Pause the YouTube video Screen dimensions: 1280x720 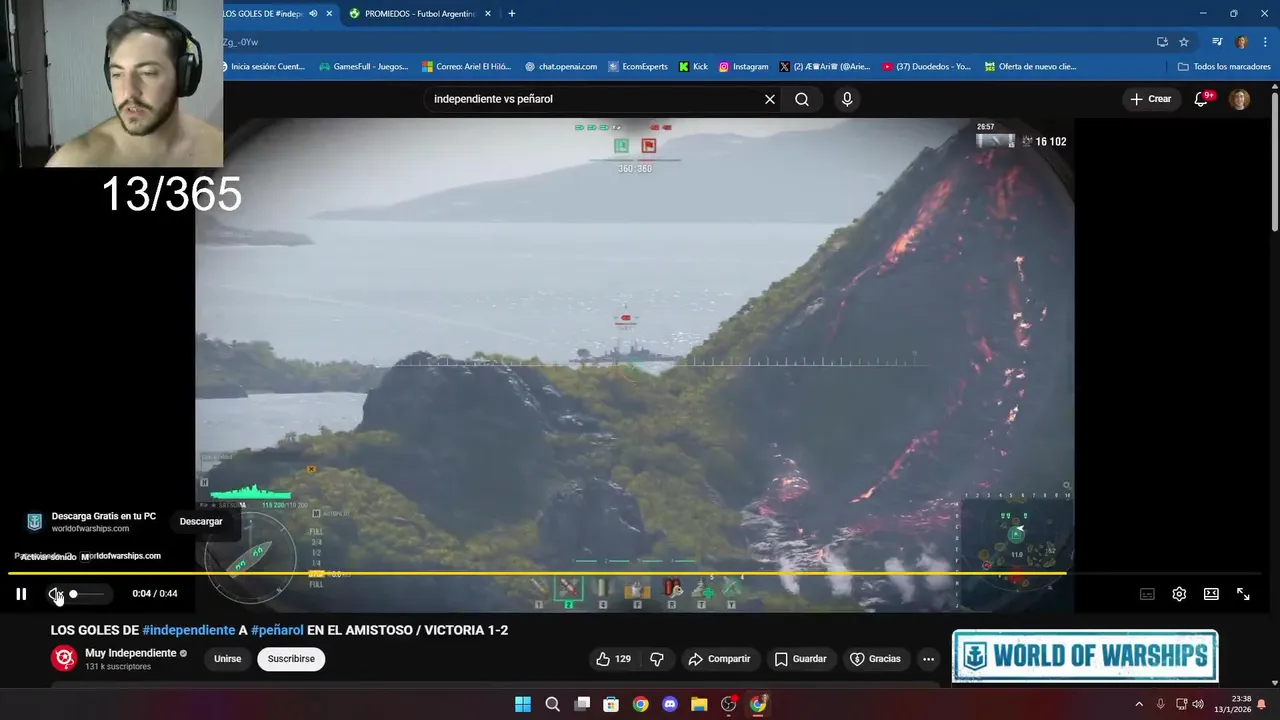click(21, 594)
